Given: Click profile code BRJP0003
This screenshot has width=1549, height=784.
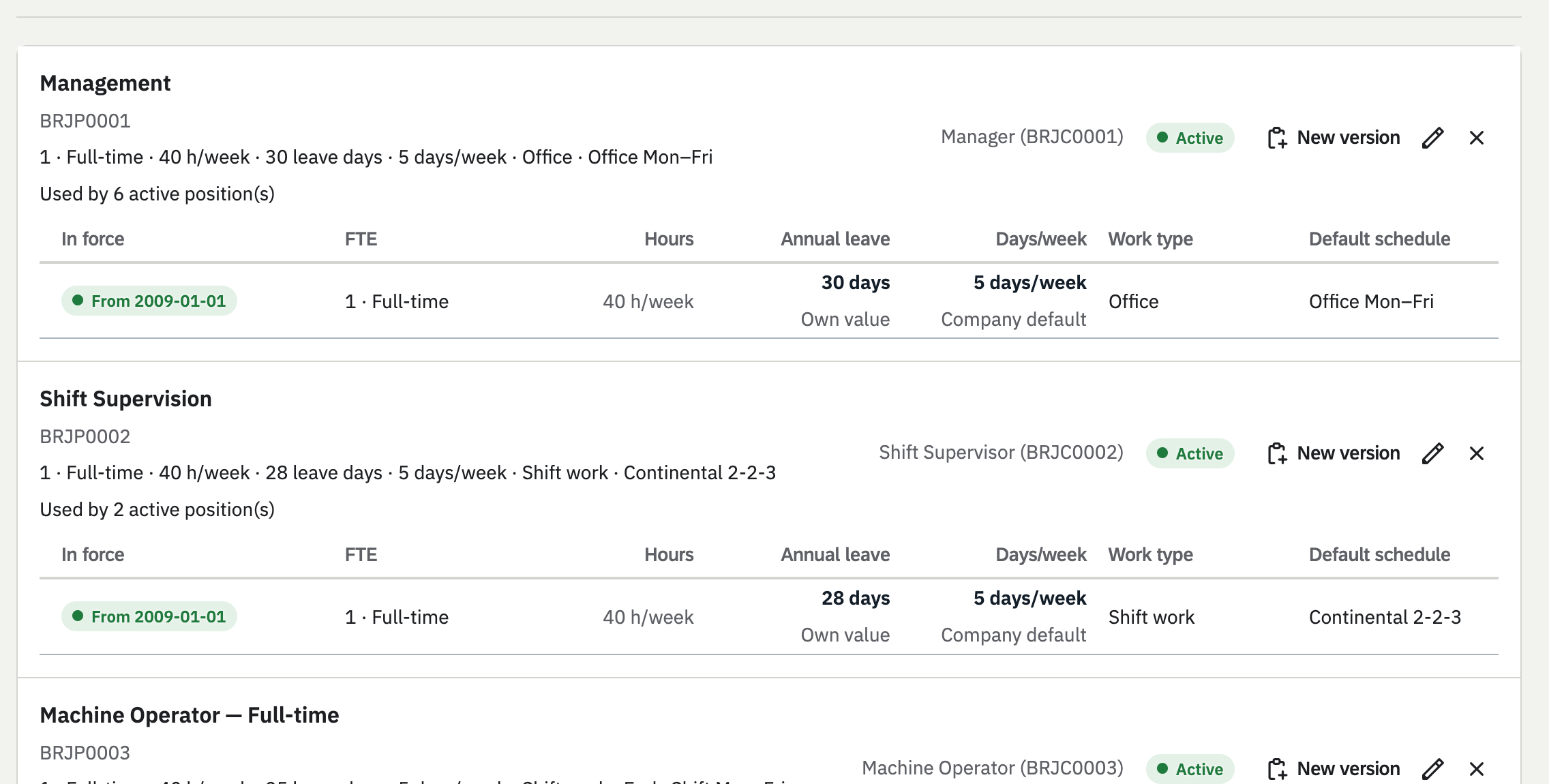Looking at the screenshot, I should 85,753.
